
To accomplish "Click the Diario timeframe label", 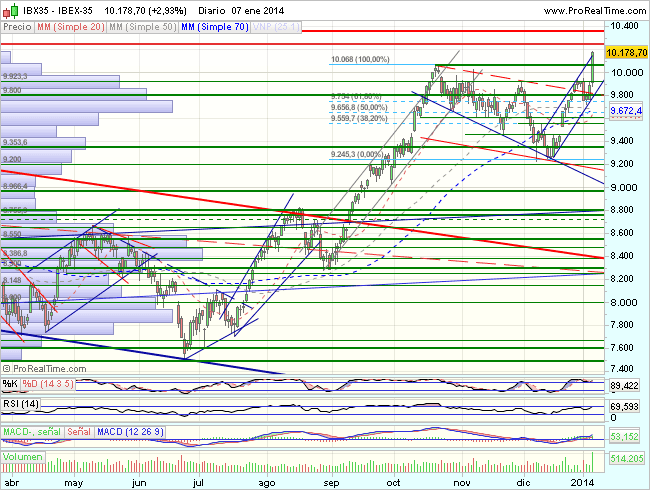I will pos(212,10).
